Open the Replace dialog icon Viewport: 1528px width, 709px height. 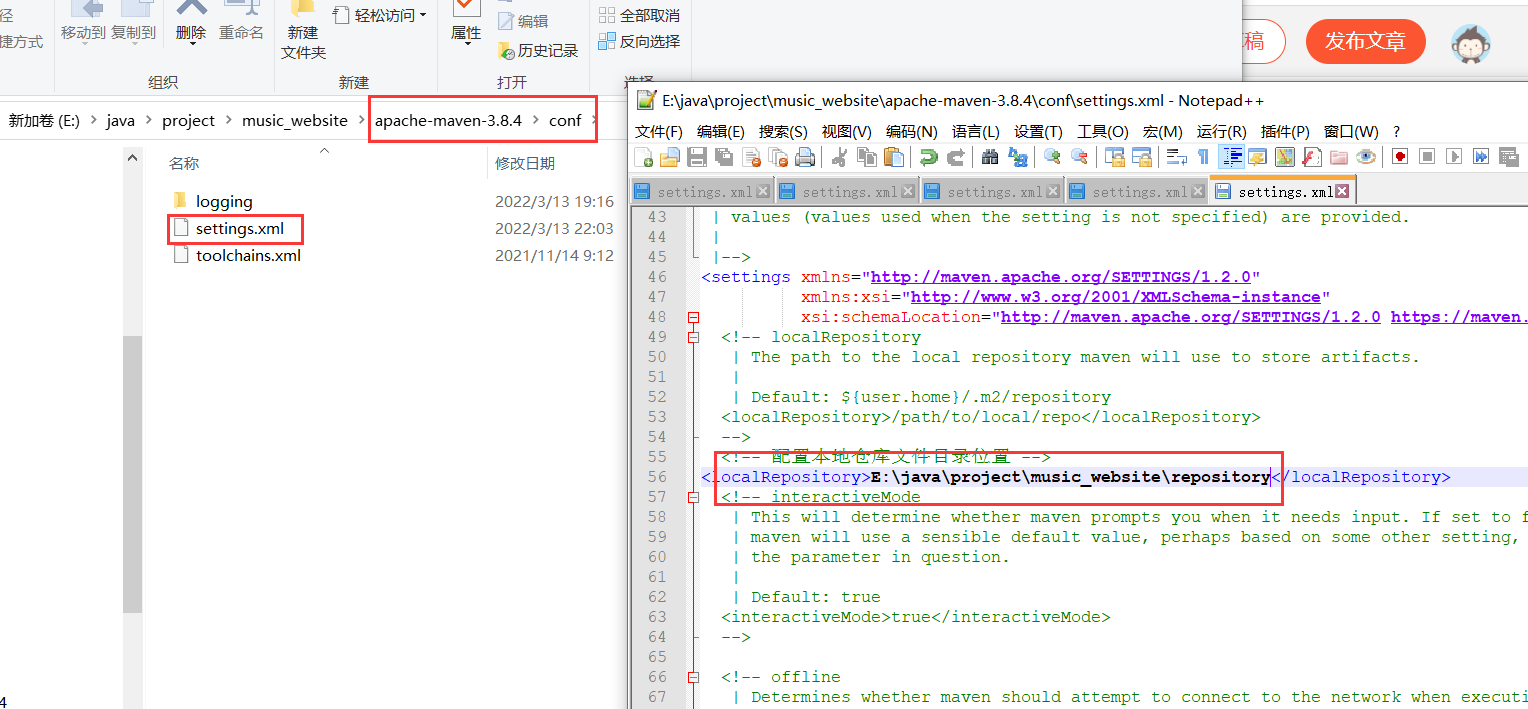coord(1018,157)
